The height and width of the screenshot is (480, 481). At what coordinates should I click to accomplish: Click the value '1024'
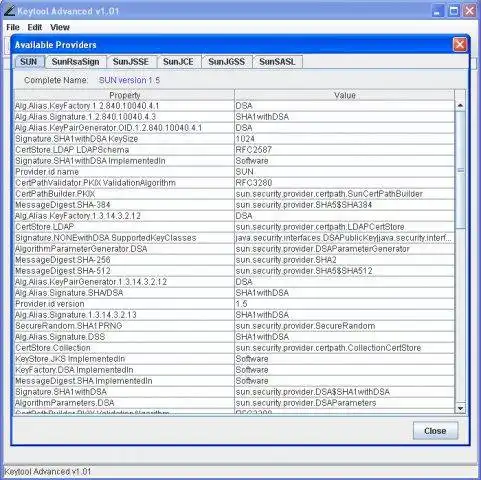(x=345, y=139)
